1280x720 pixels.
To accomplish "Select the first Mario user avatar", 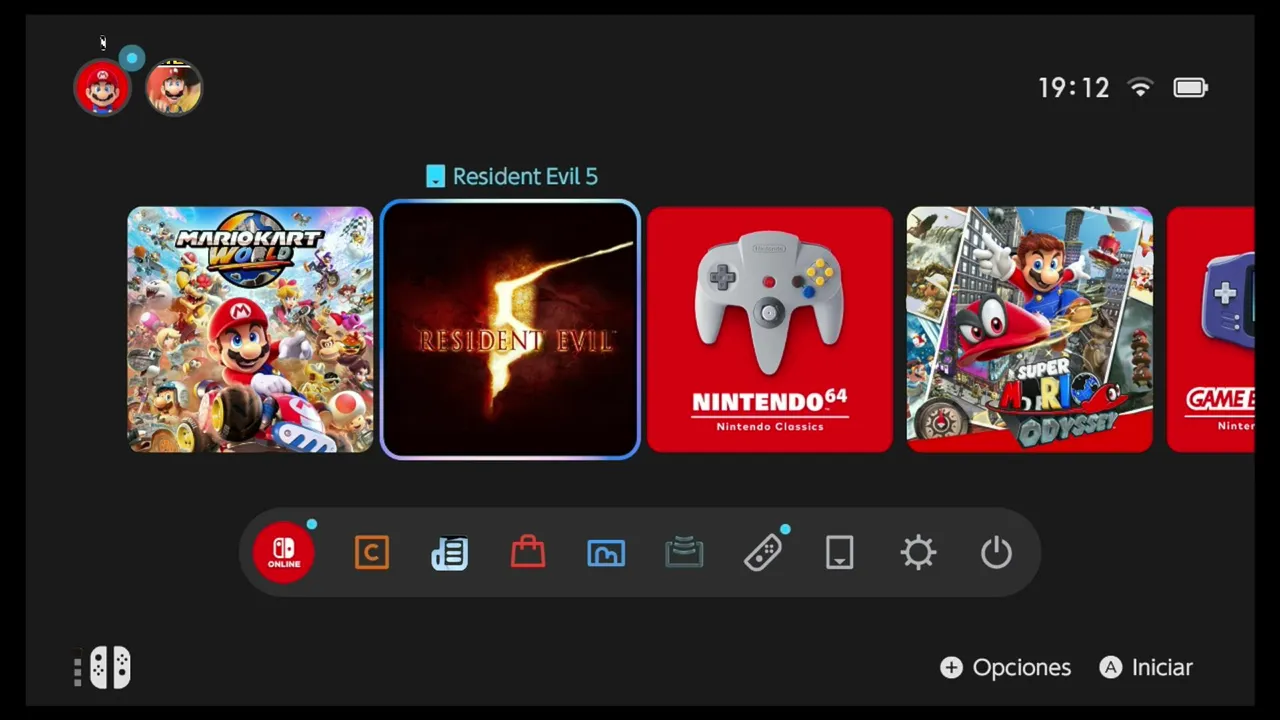I will pos(102,87).
